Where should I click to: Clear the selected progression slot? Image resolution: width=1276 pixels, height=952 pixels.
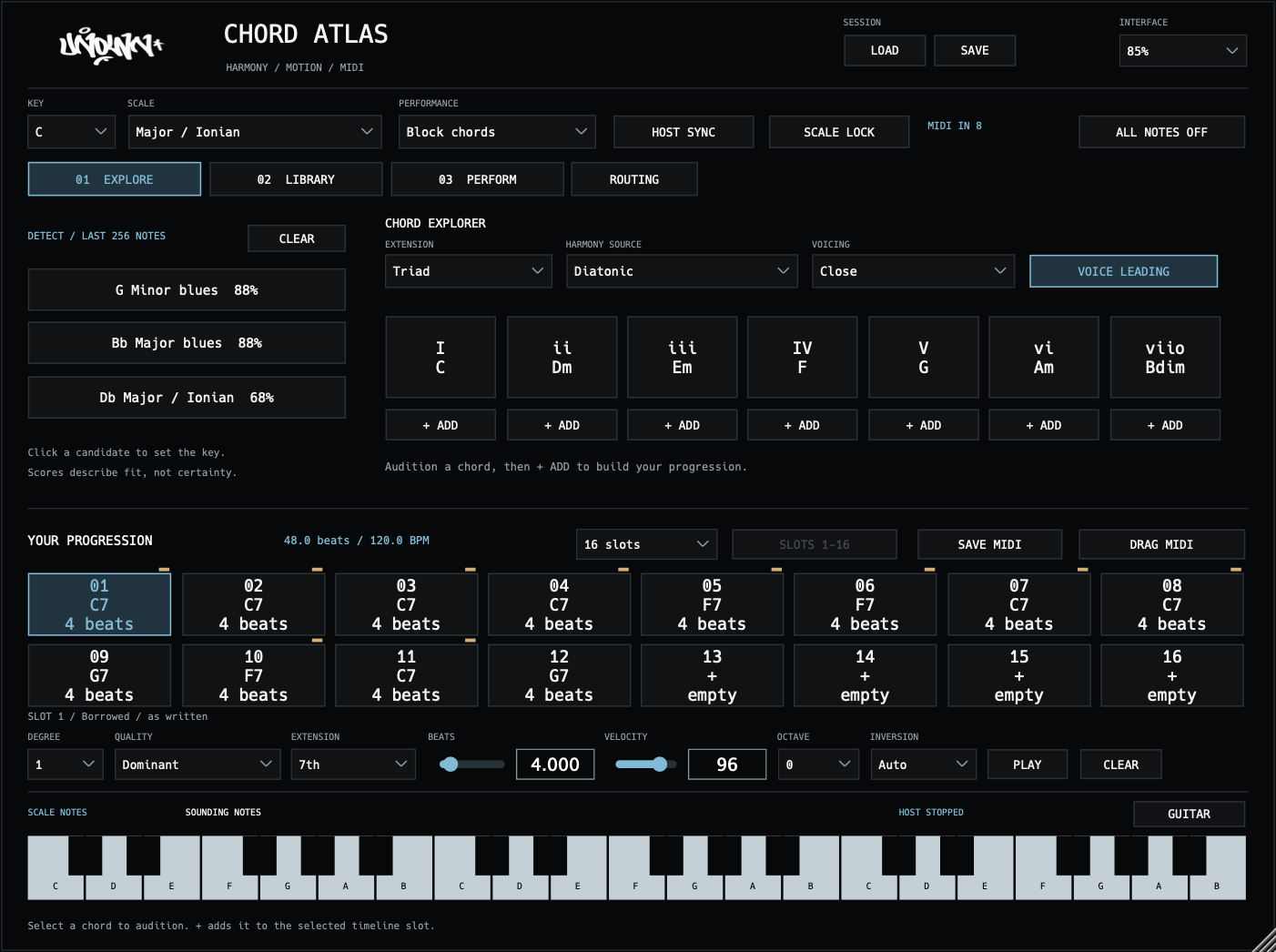[x=1121, y=765]
